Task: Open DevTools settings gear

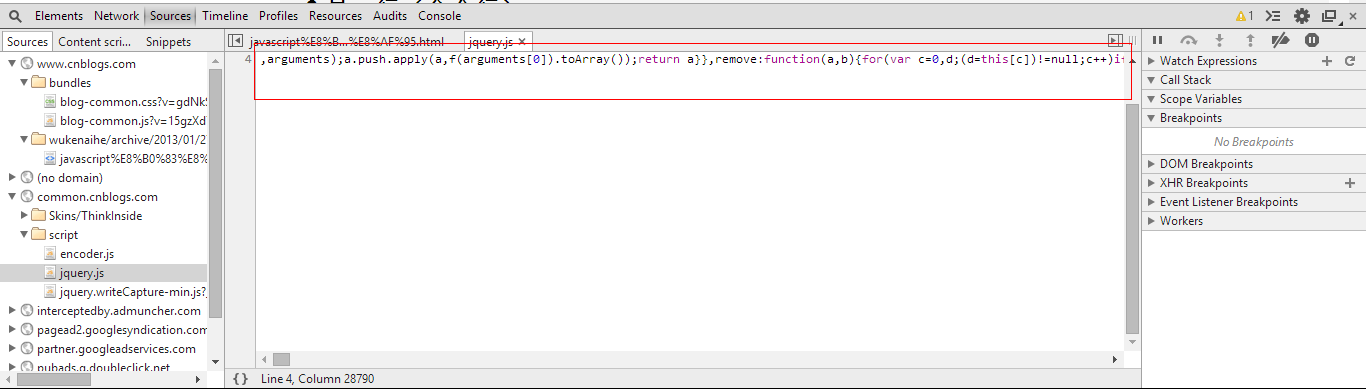Action: coord(1301,16)
